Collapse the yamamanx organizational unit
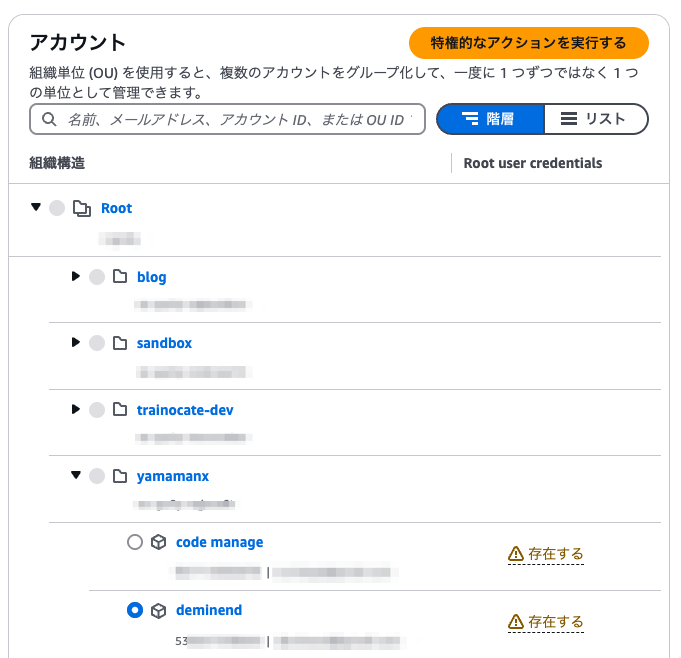Image resolution: width=681 pixels, height=658 pixels. (x=76, y=475)
